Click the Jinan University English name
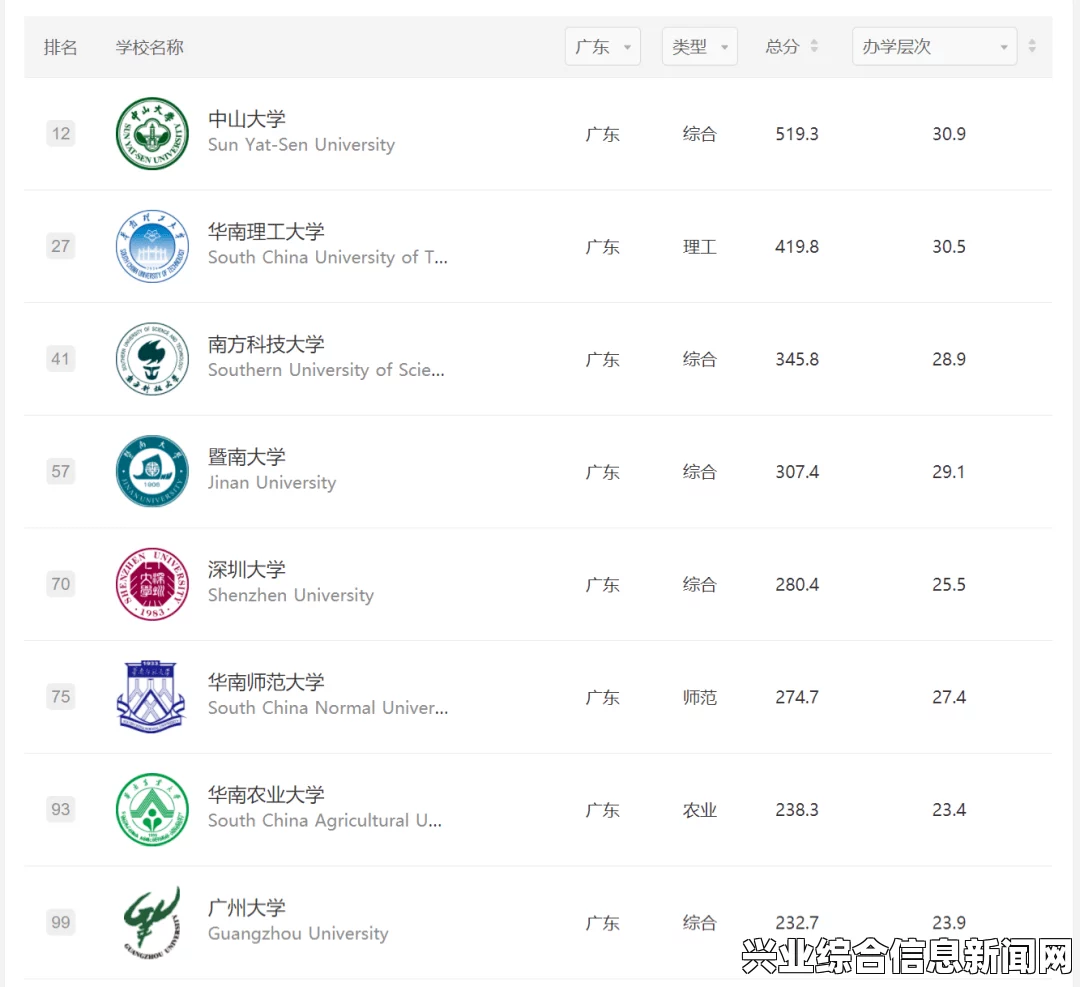This screenshot has height=987, width=1080. pos(272,483)
